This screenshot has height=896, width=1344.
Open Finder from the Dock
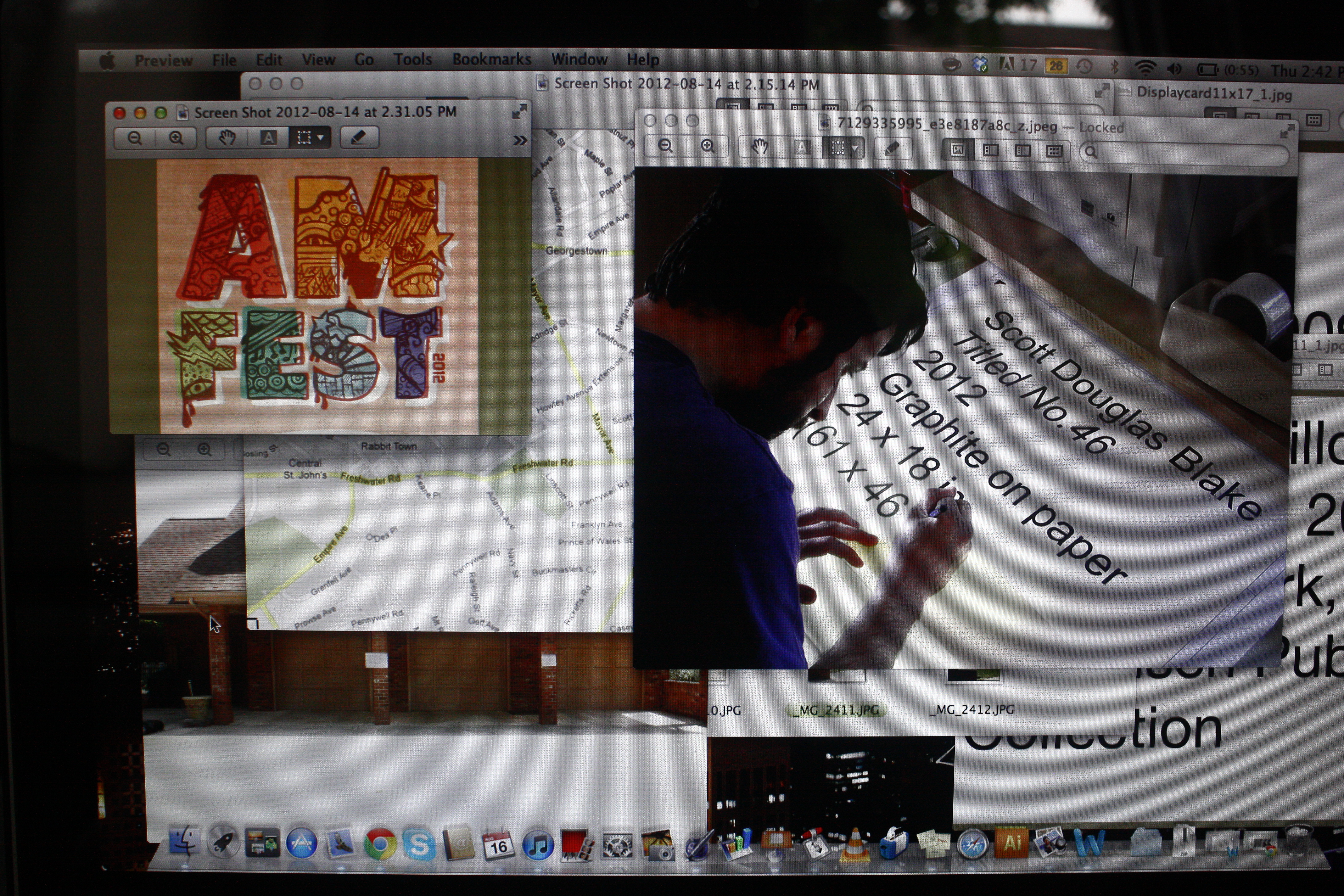184,841
